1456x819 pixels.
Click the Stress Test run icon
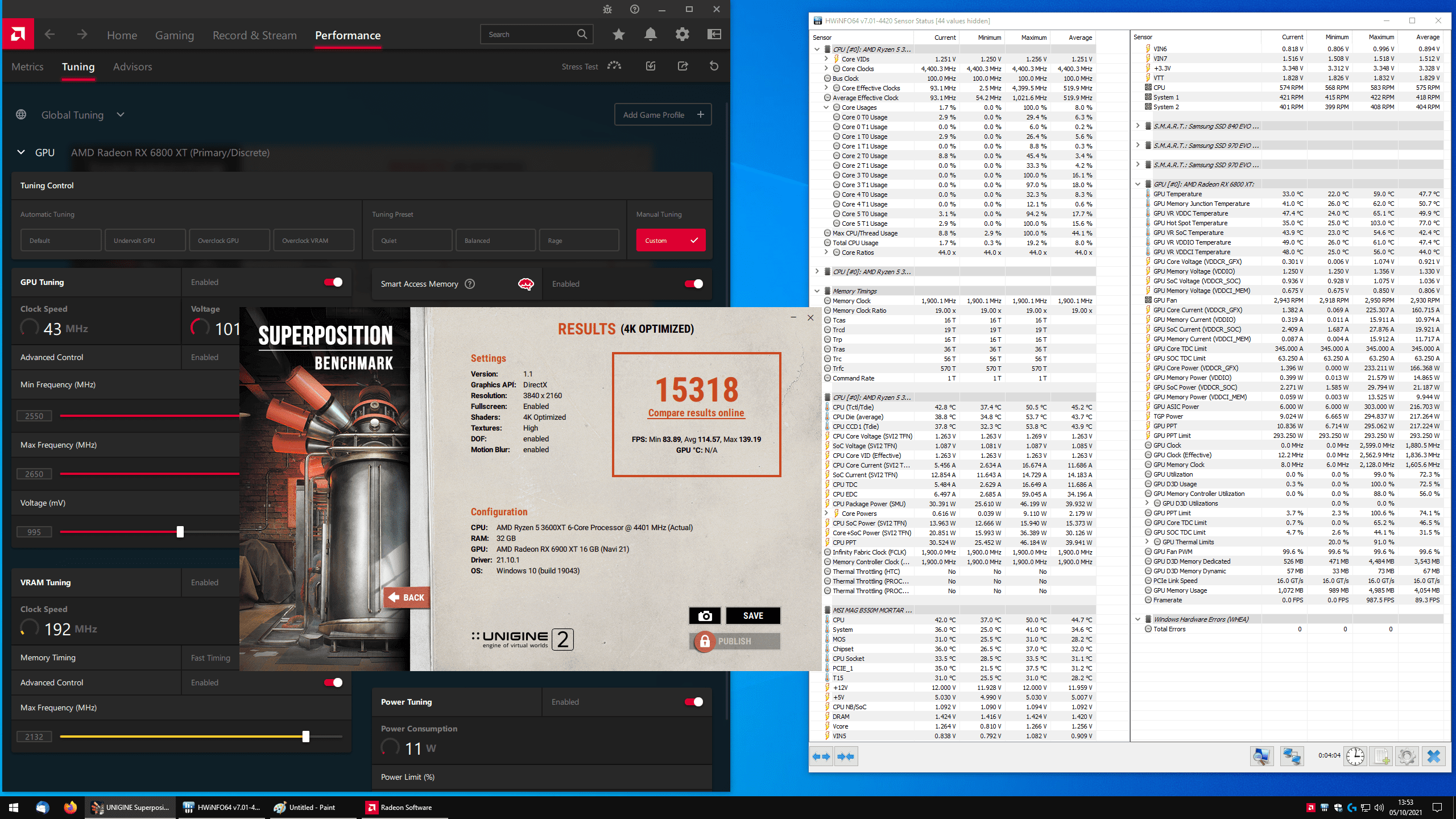coord(614,66)
